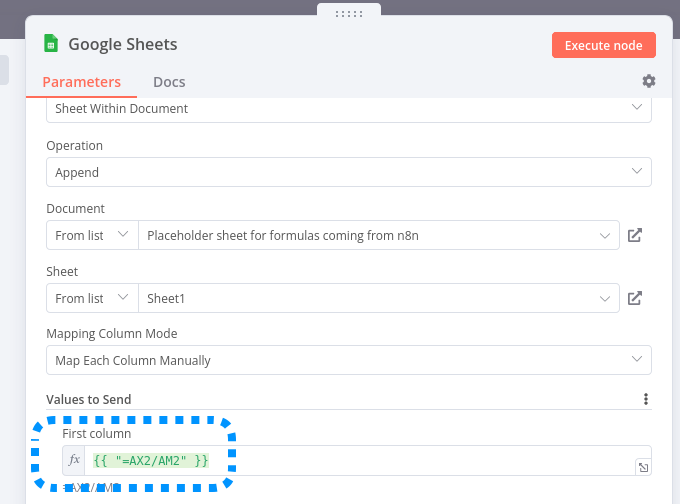Image resolution: width=680 pixels, height=504 pixels.
Task: Switch to the Docs tab
Action: point(169,82)
